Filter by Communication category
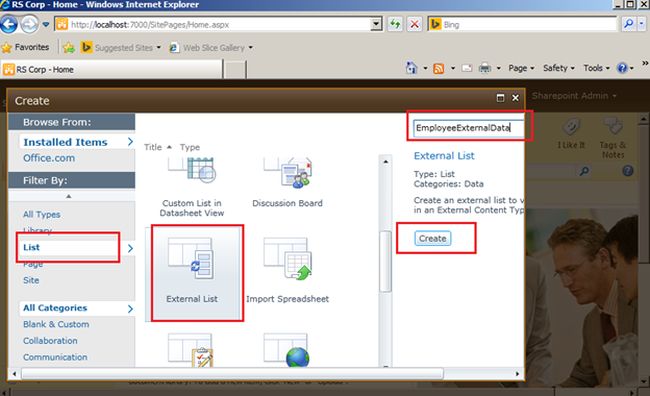This screenshot has width=650, height=396. coord(55,357)
